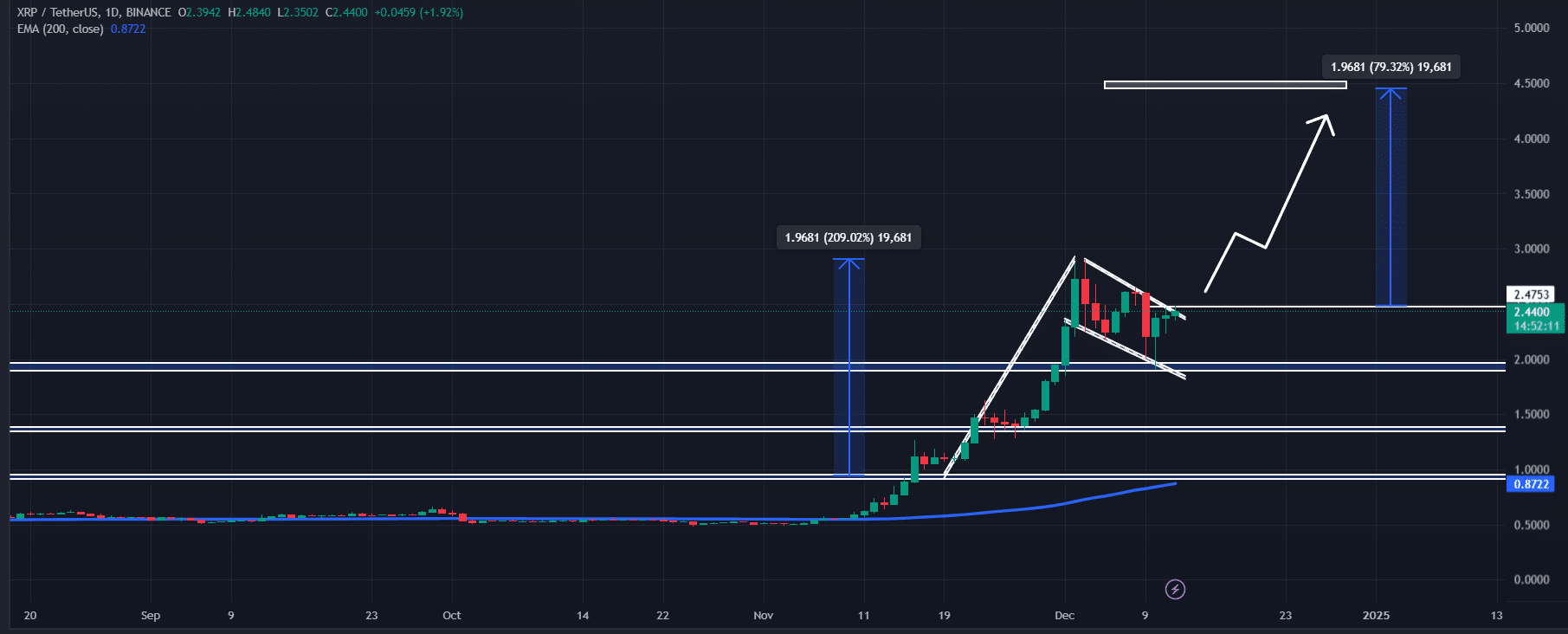Click the 14 date label on time axis

pyautogui.click(x=583, y=616)
